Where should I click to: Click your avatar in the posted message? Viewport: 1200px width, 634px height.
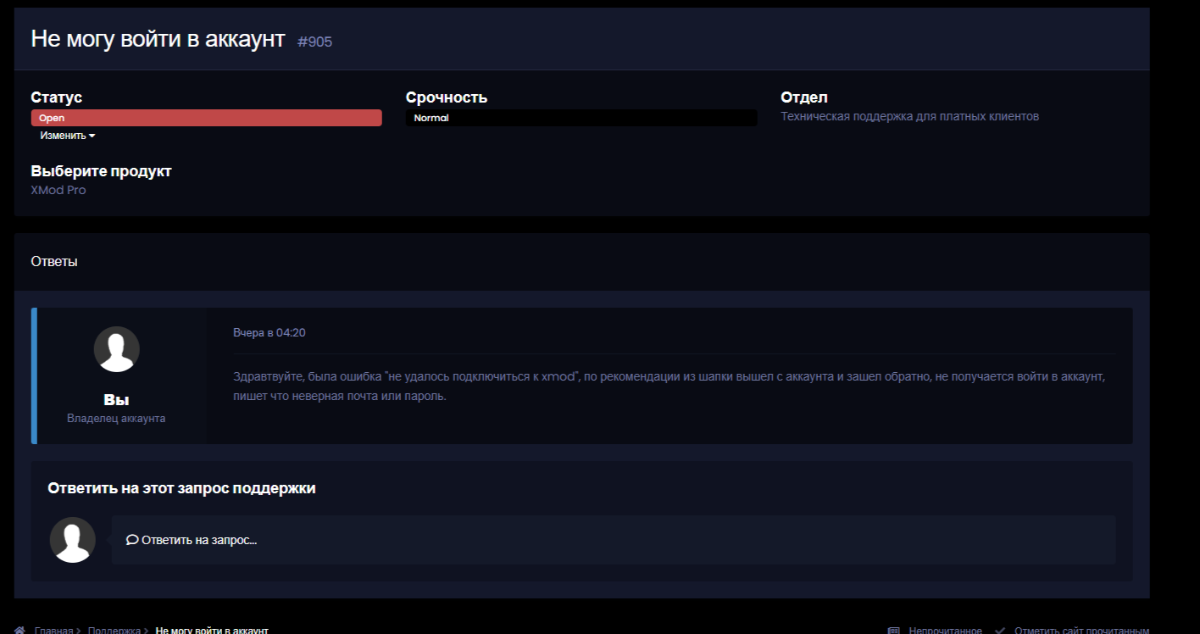116,349
